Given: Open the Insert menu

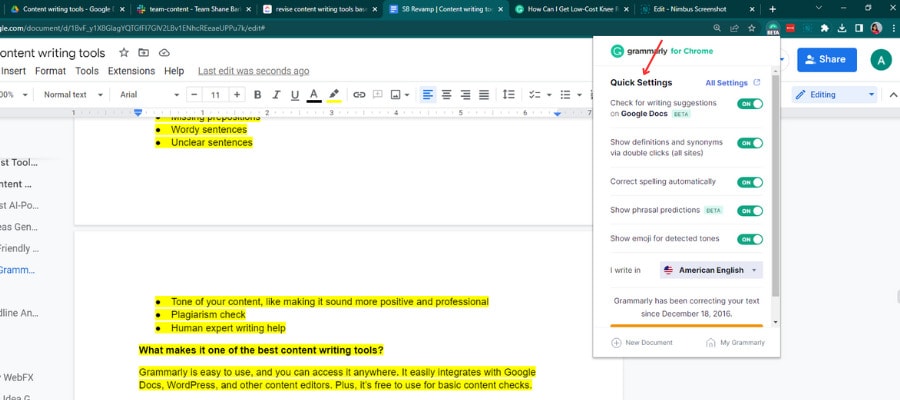Looking at the screenshot, I should (x=13, y=71).
